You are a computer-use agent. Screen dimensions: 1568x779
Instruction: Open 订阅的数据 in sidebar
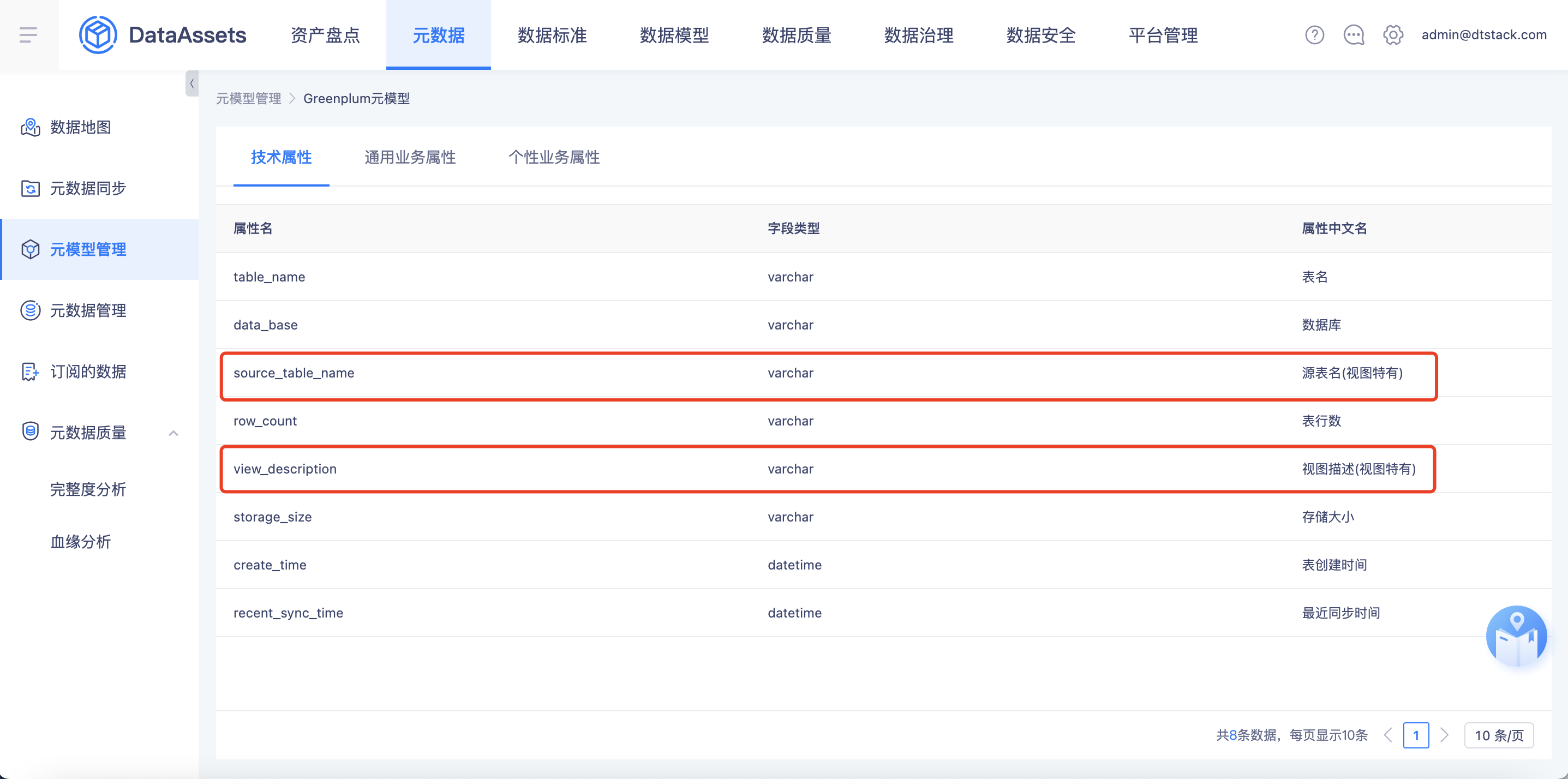88,371
